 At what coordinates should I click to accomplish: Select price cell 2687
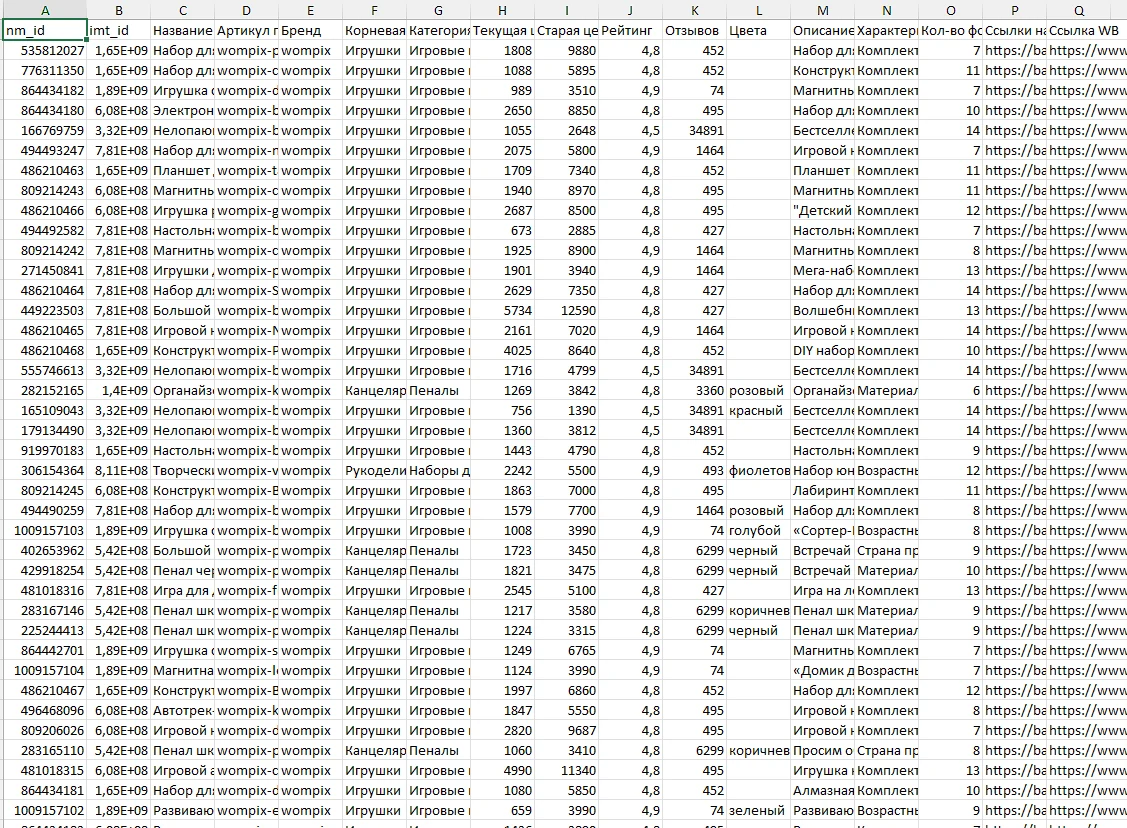tap(502, 211)
